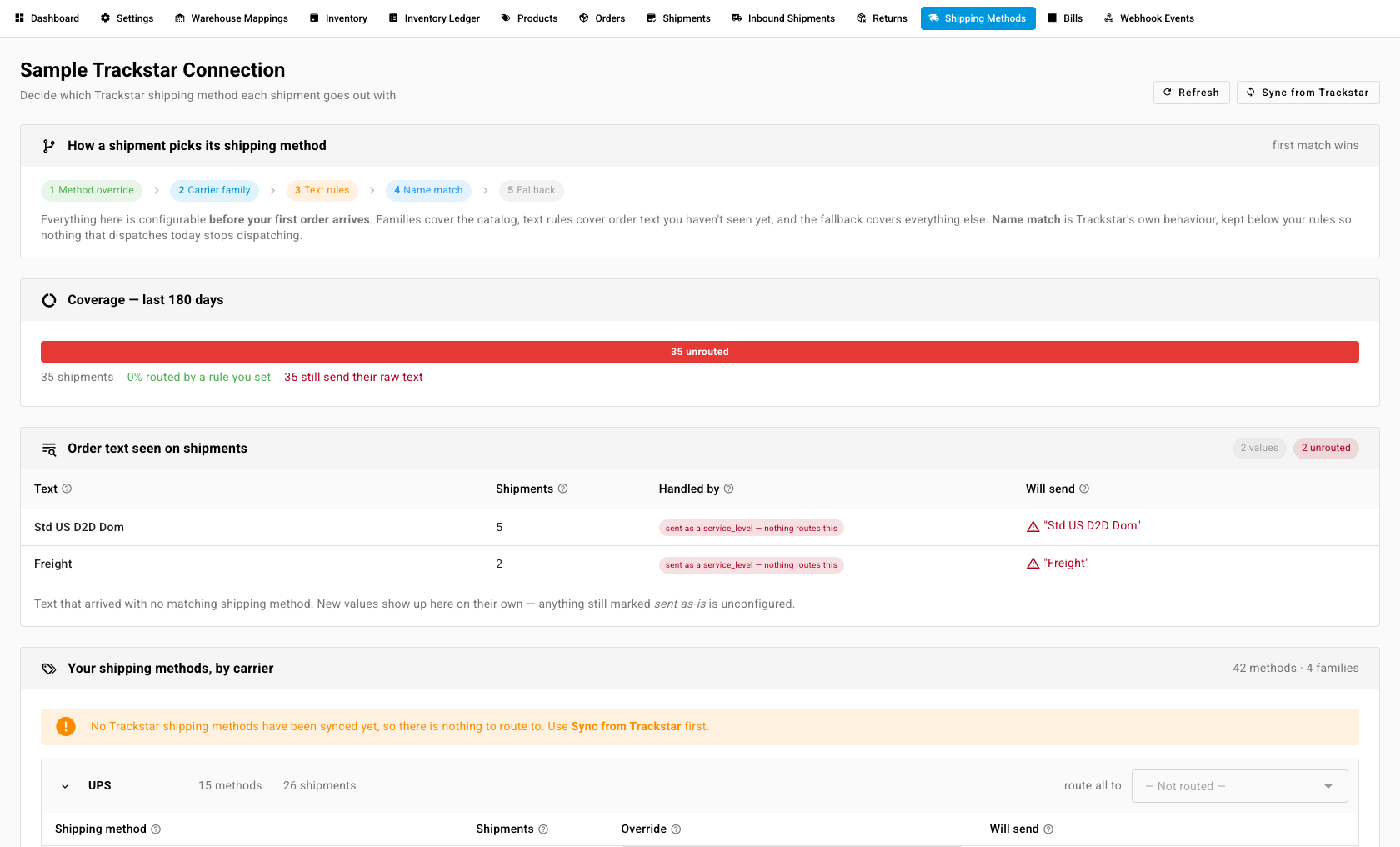Click the orange alert icon in the sync banner
The height and width of the screenshot is (847, 1400).
(66, 727)
